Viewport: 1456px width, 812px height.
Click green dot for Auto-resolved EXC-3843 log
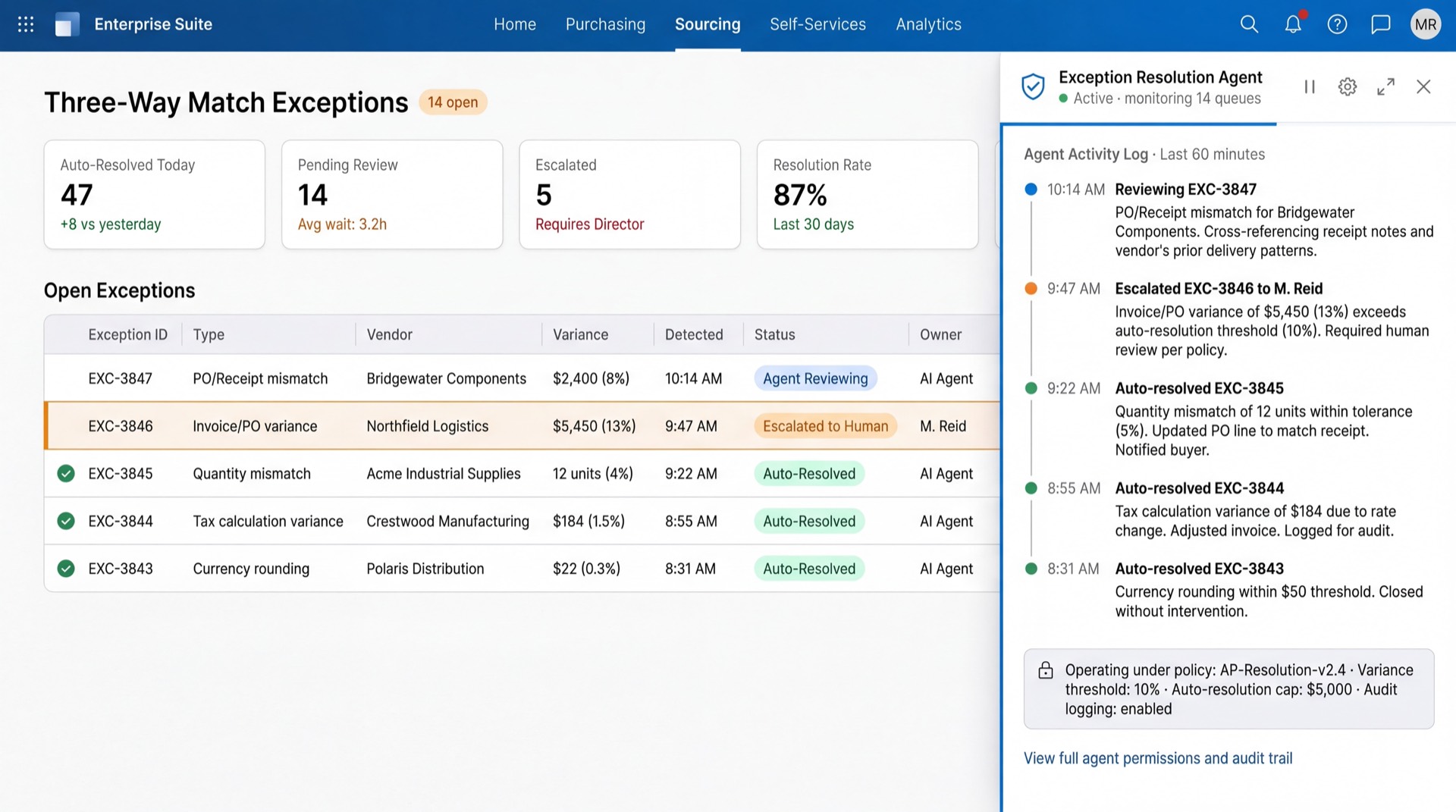(1031, 569)
